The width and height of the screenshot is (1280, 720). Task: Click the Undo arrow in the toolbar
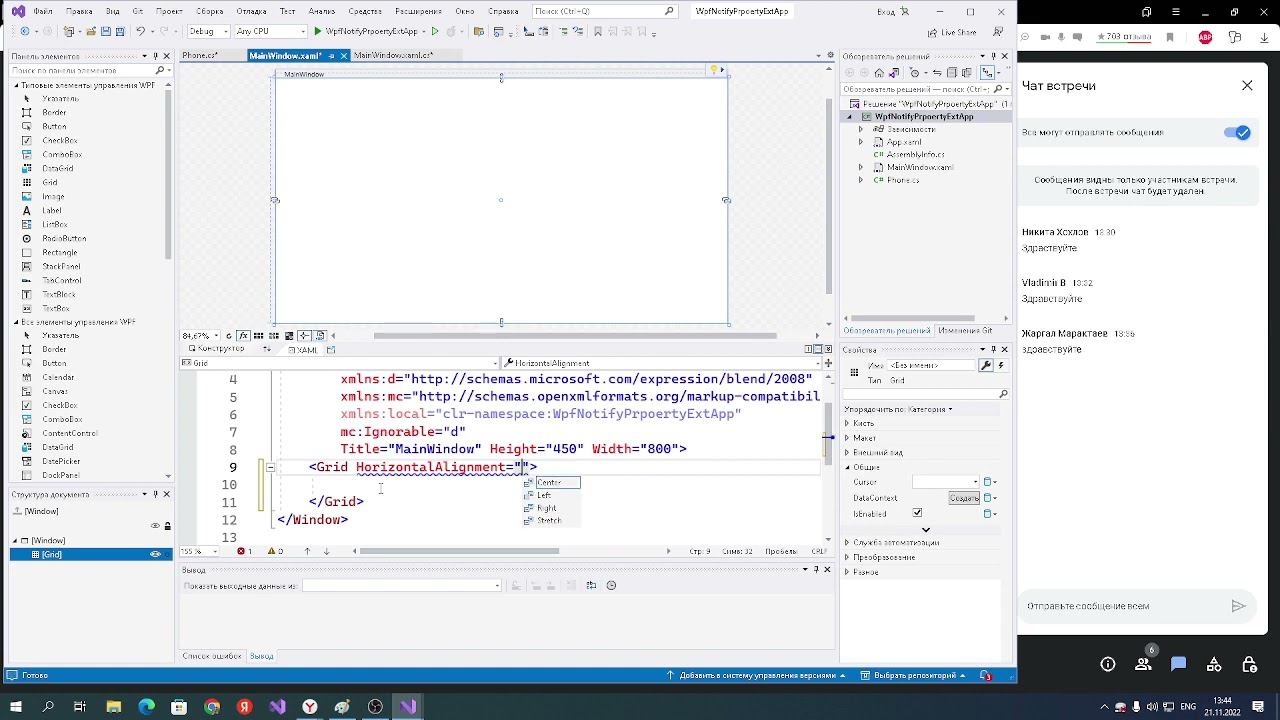pos(140,32)
